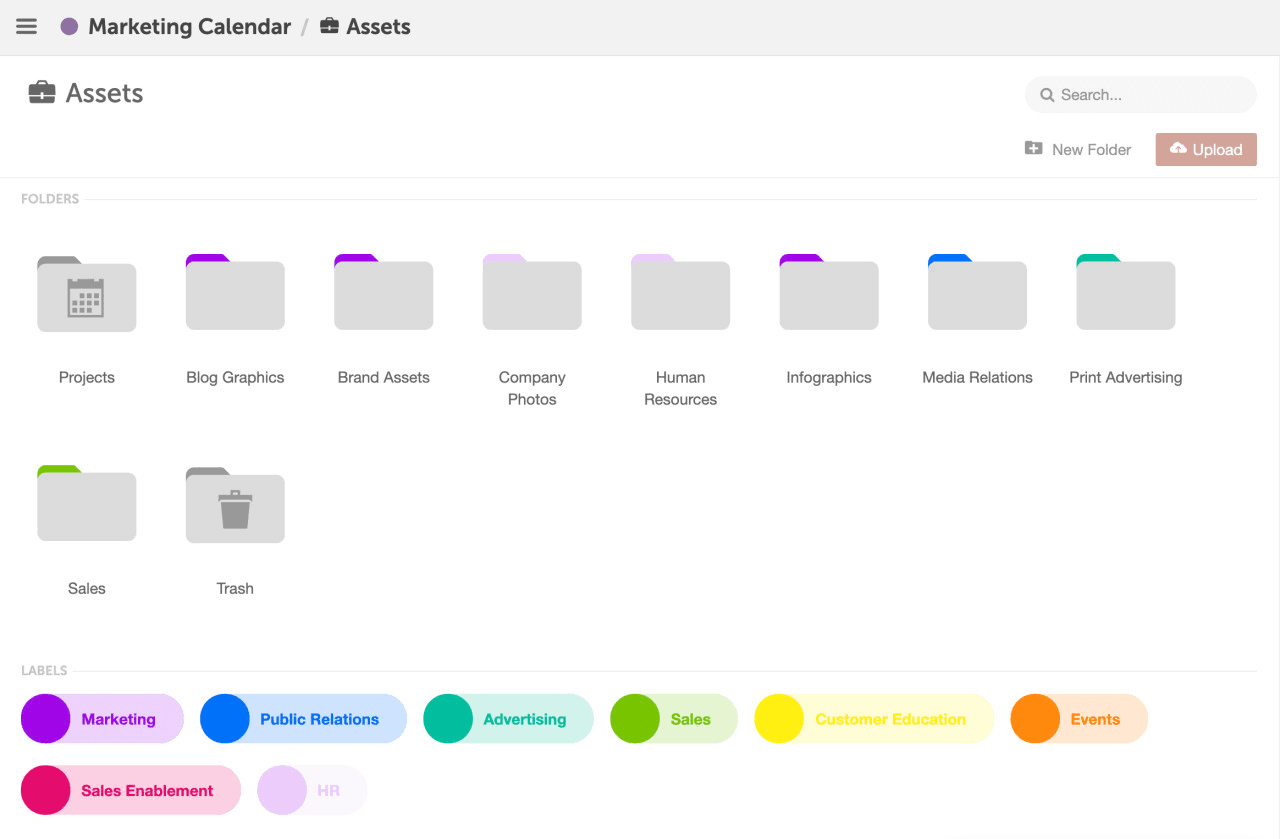The height and width of the screenshot is (839, 1280).
Task: Open the Projects folder icon
Action: coord(87,294)
